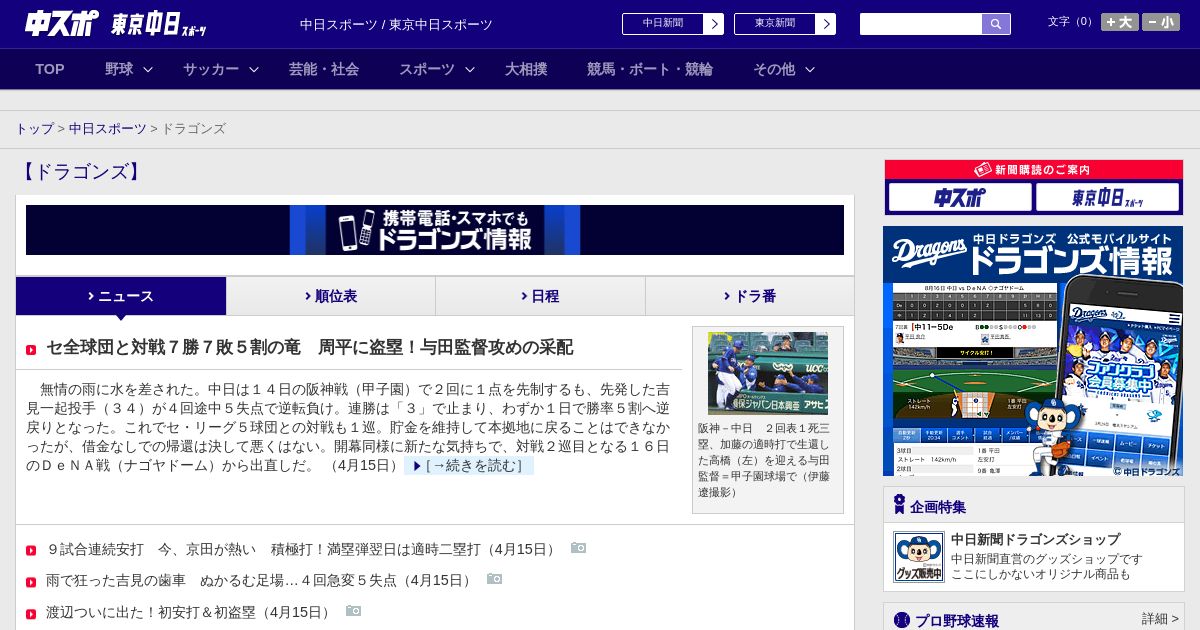1200x630 pixels.
Task: Expand the スポーツ menu chevron
Action: [470, 70]
